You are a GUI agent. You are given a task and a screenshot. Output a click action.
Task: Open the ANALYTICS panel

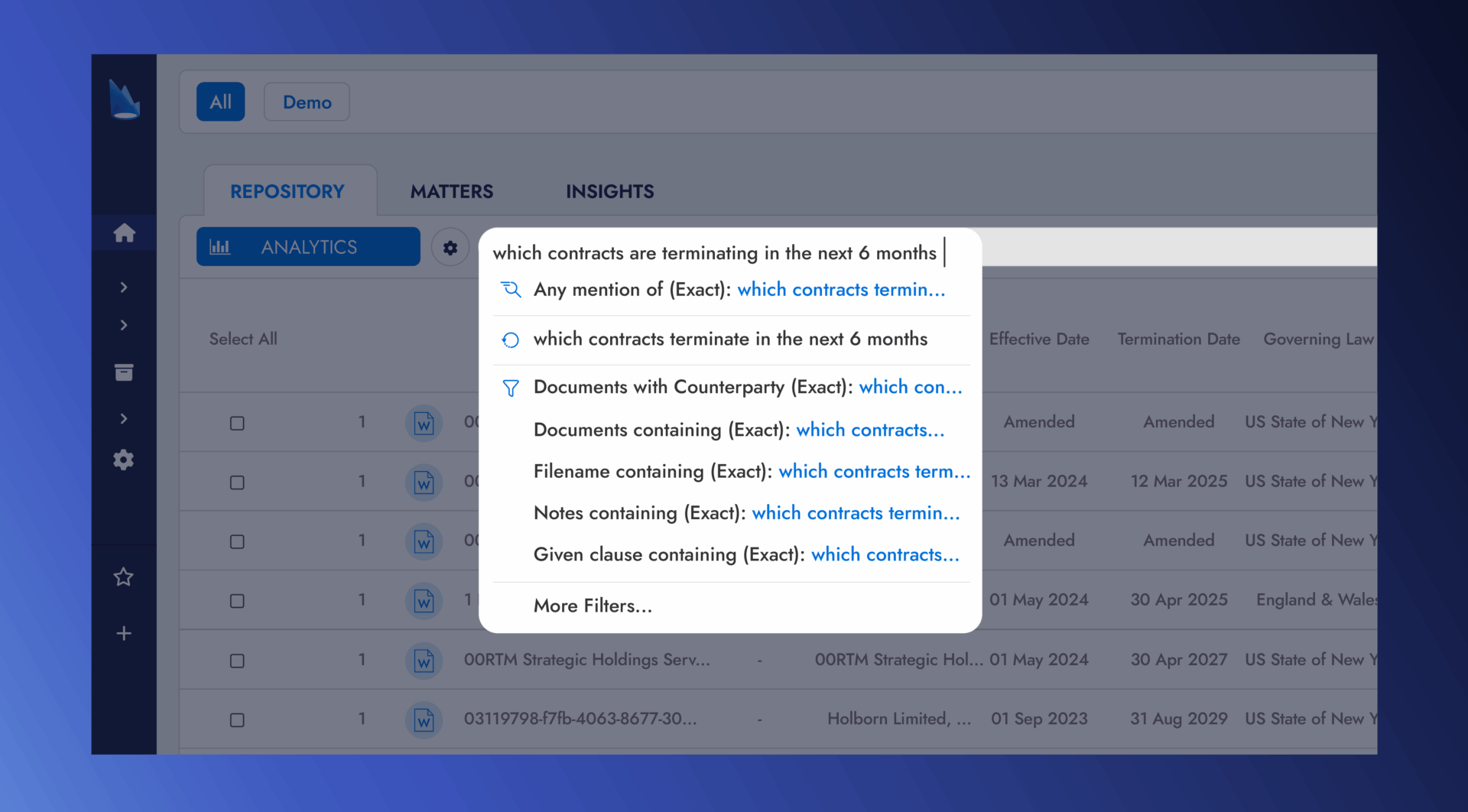tap(308, 246)
